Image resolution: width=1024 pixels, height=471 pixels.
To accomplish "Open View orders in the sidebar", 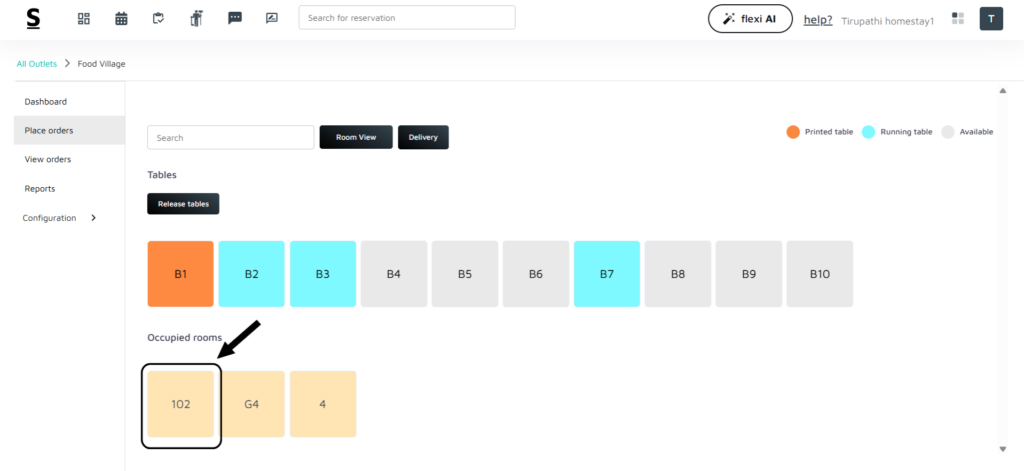I will 48,159.
